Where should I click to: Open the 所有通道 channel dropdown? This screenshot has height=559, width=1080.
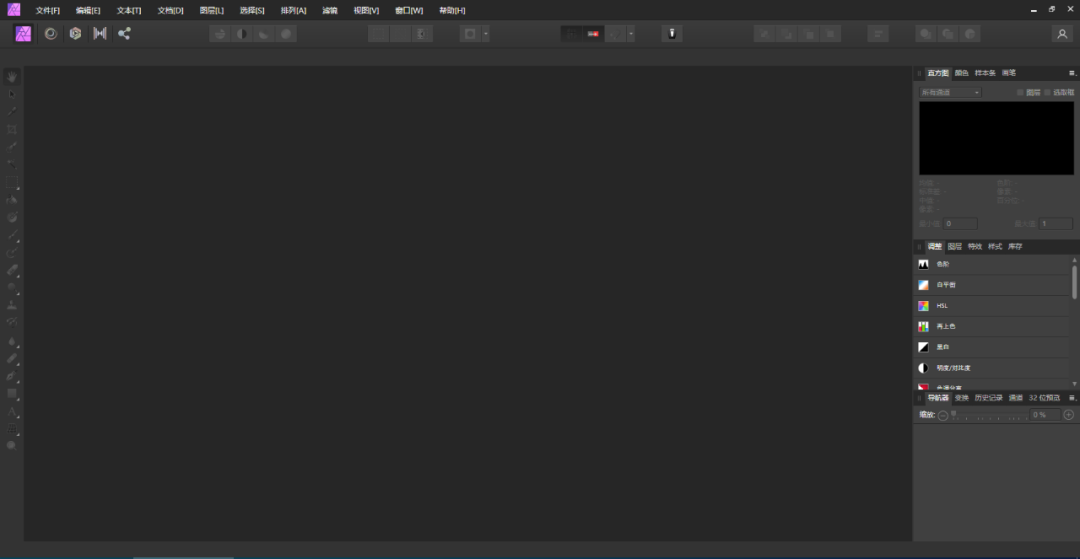[950, 93]
